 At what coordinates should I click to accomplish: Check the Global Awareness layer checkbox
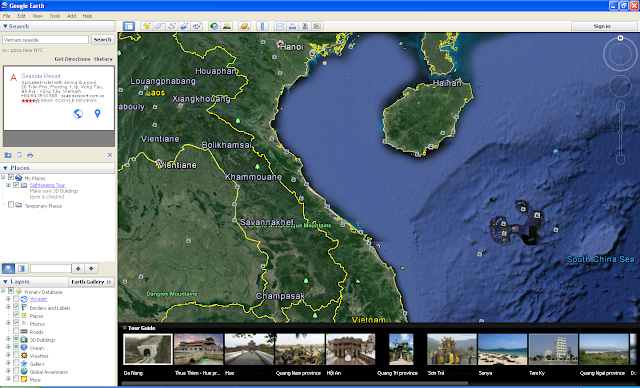[16, 371]
